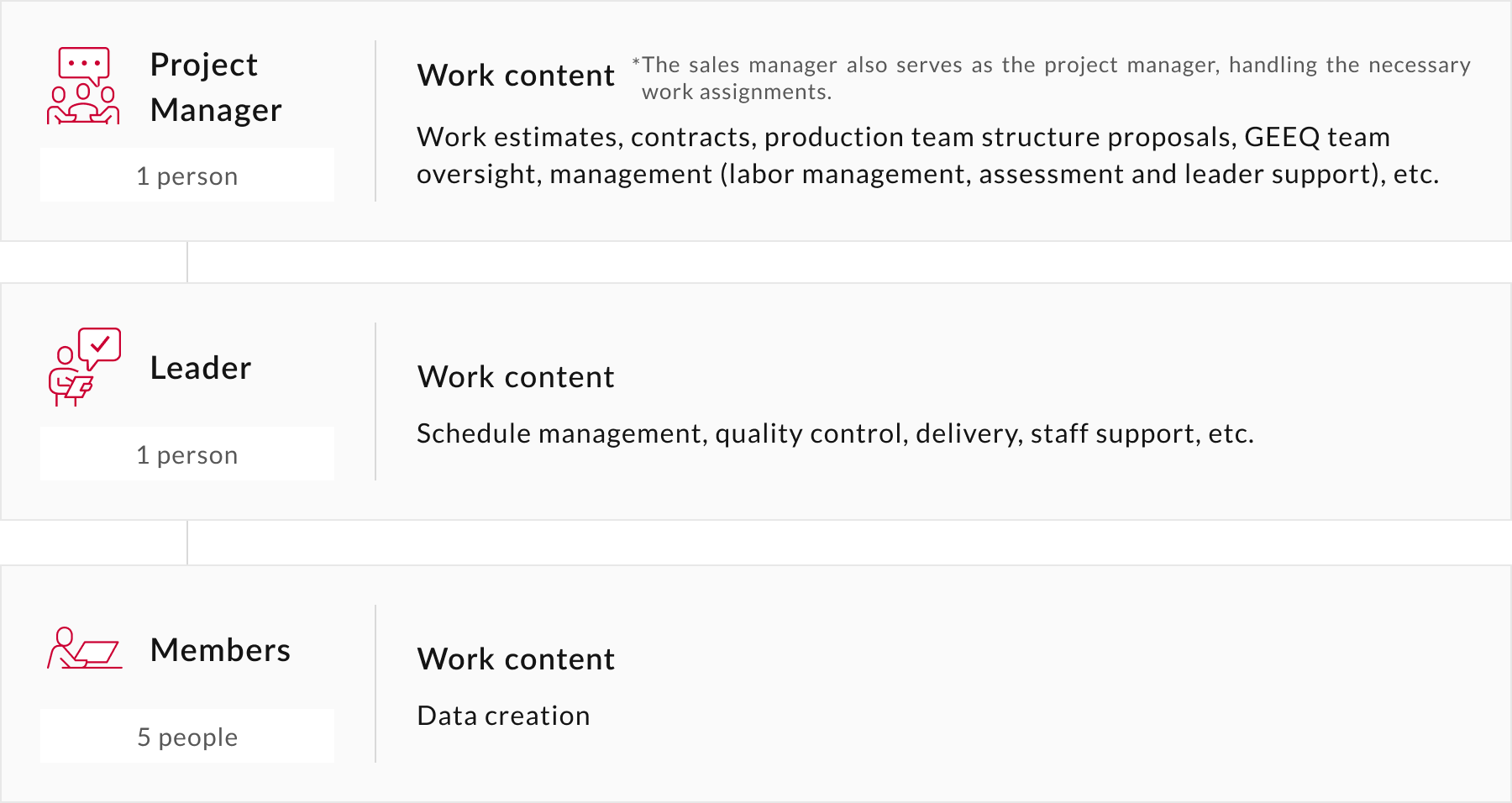This screenshot has height=803, width=1512.
Task: Click the '5 people' badge under Members
Action: (187, 737)
